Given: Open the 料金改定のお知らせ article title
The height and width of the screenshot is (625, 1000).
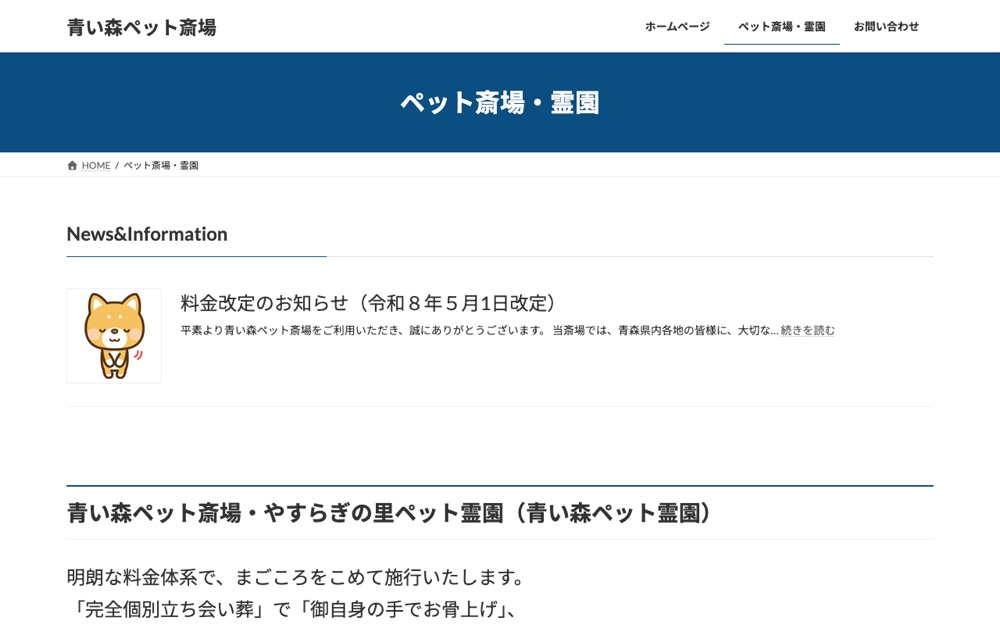Looking at the screenshot, I should coord(368,303).
